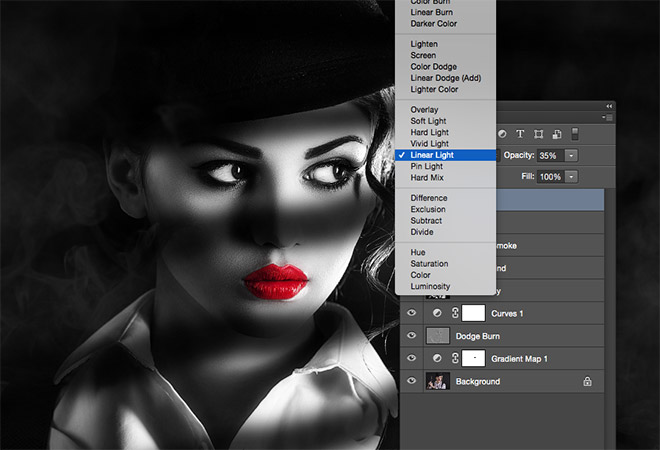Pick the Luminosity blend mode
The height and width of the screenshot is (450, 660).
pyautogui.click(x=430, y=286)
